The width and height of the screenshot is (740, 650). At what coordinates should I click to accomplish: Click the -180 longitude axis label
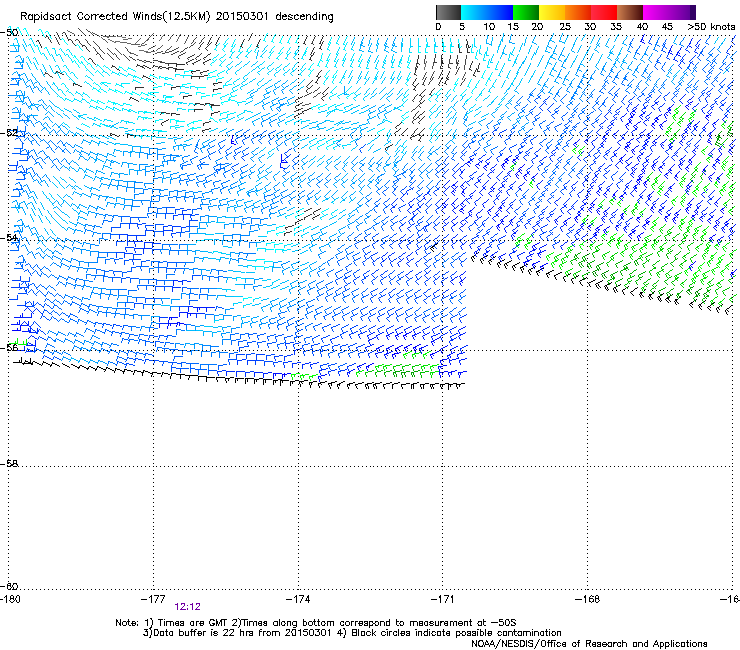click(10, 599)
